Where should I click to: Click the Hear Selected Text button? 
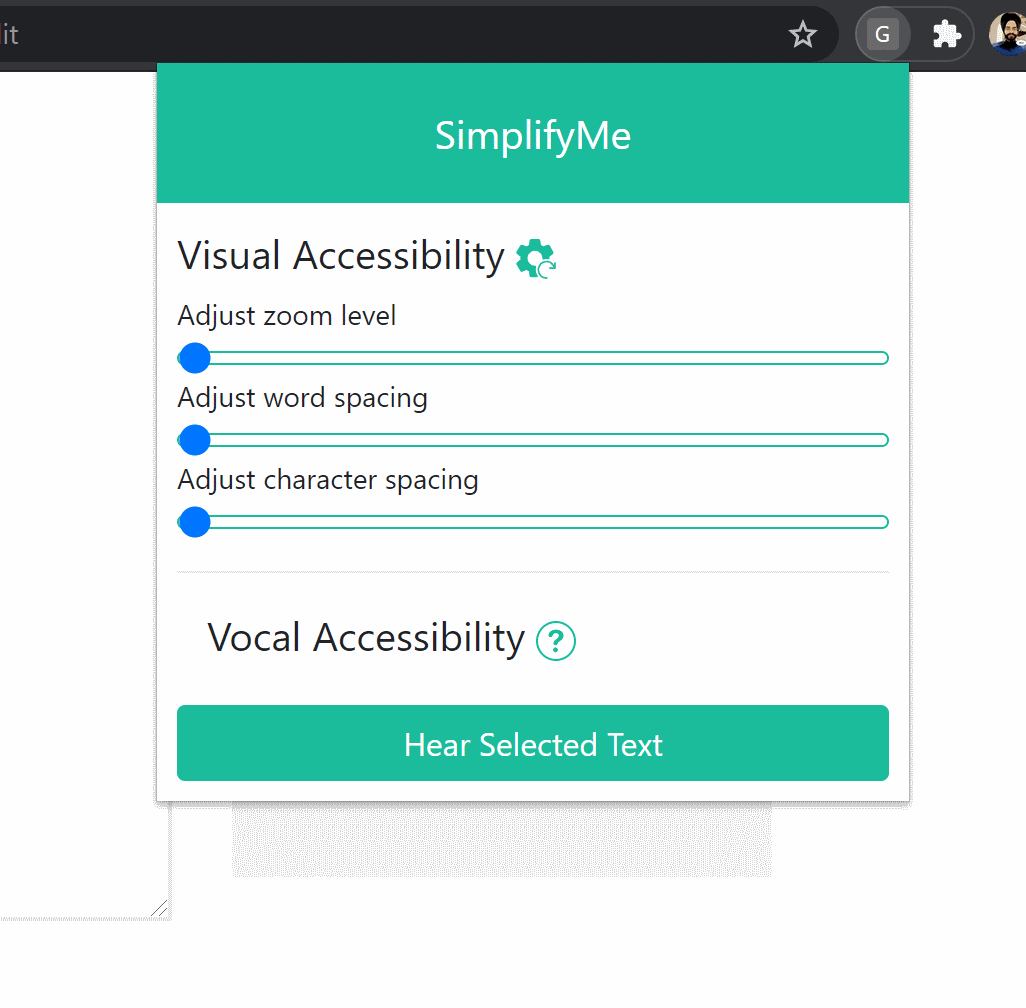point(533,743)
